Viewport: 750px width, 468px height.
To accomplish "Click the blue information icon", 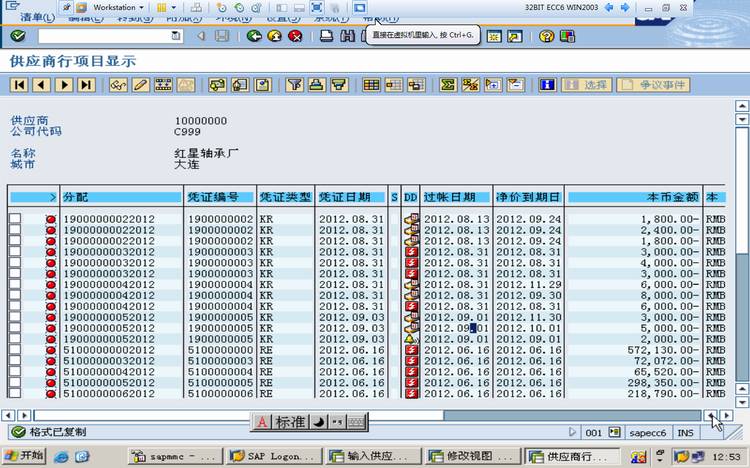I will pos(547,85).
